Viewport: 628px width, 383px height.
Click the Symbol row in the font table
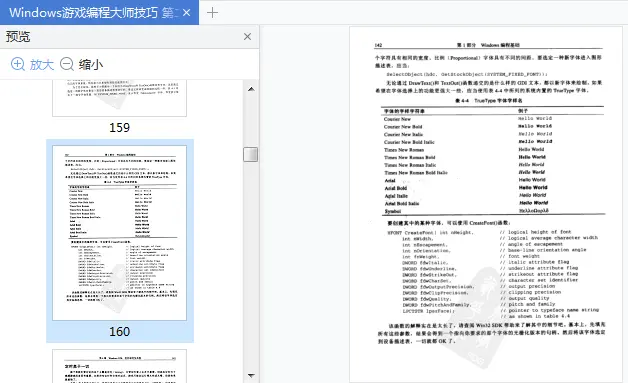(493, 211)
